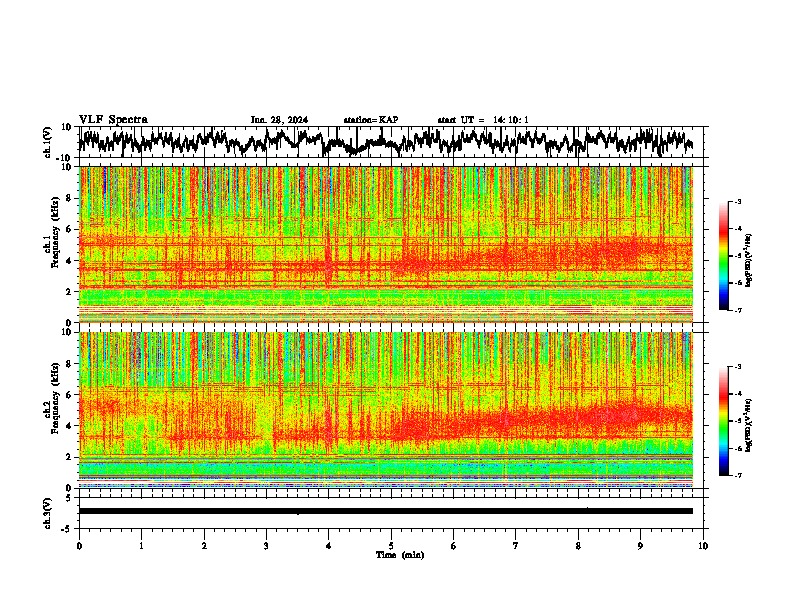Click the "-7" tick on ch.1 color bar
This screenshot has width=792, height=612.
click(x=738, y=310)
